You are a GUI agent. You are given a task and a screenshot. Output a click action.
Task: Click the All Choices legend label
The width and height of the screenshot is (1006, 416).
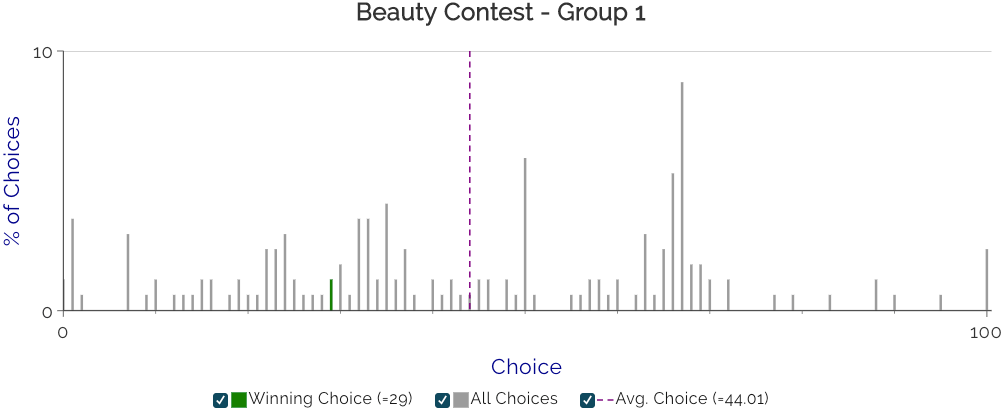[x=514, y=399]
